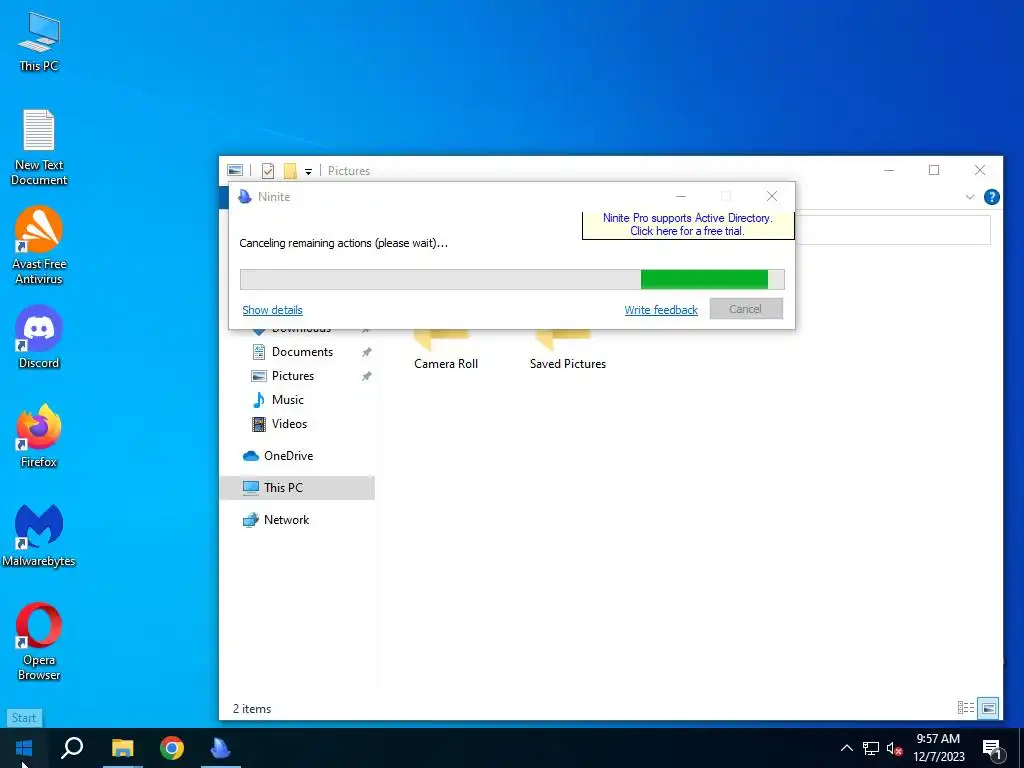
Task: Select the Ninite taskbar icon
Action: 221,748
